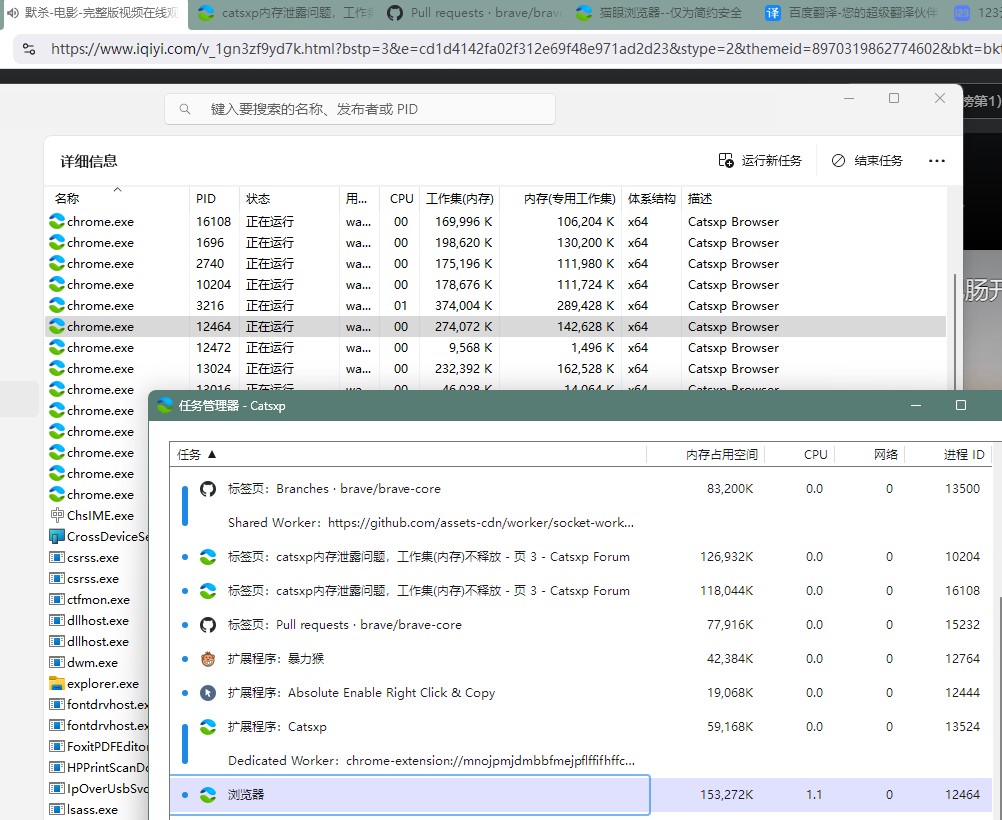Image resolution: width=1002 pixels, height=820 pixels.
Task: Click the 374,004 K working set value
Action: pos(463,306)
